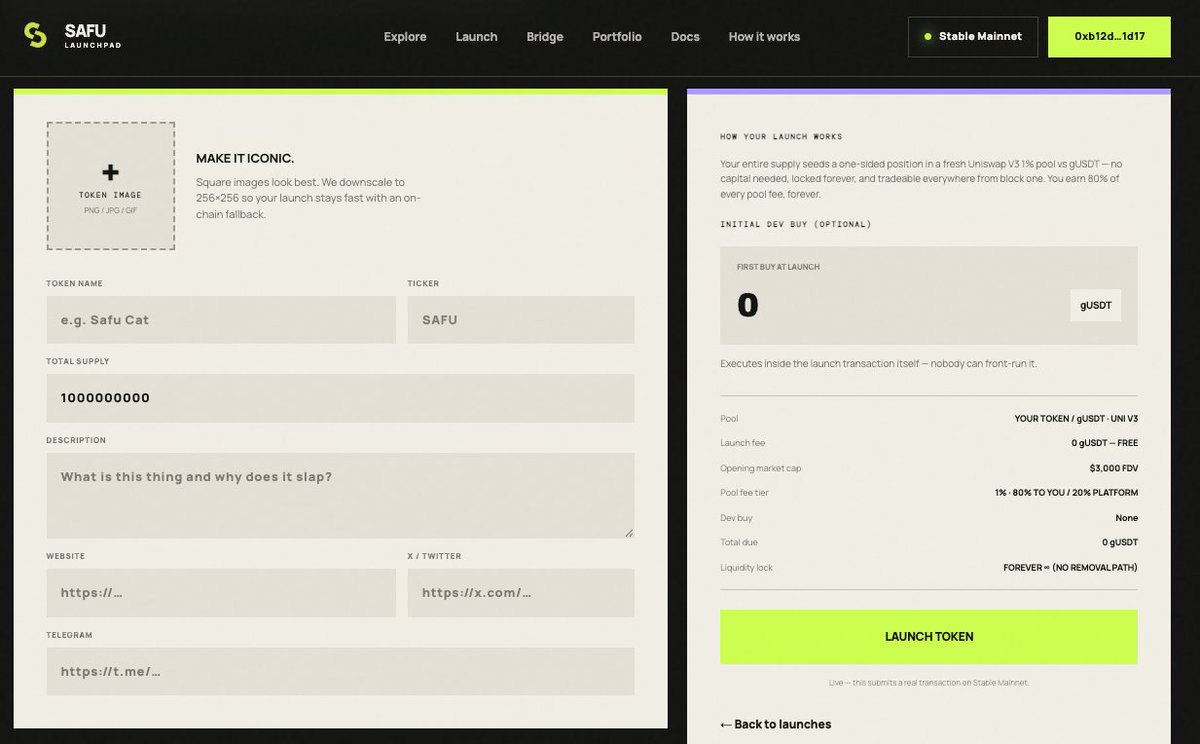Click the "HOW YOUR LAUNCH WORKS" heading

point(781,137)
